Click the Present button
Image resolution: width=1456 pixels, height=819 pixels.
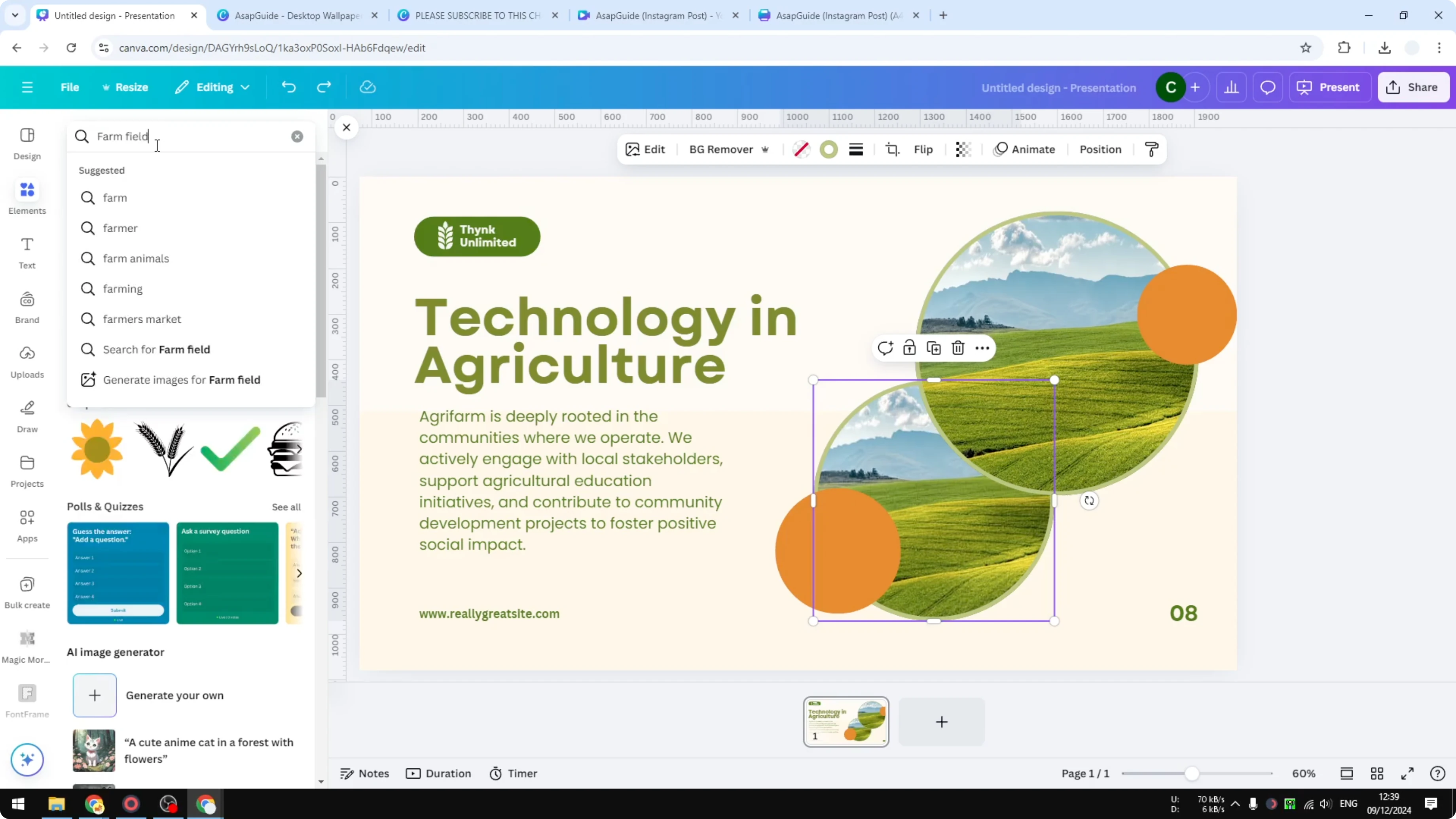pos(1331,87)
